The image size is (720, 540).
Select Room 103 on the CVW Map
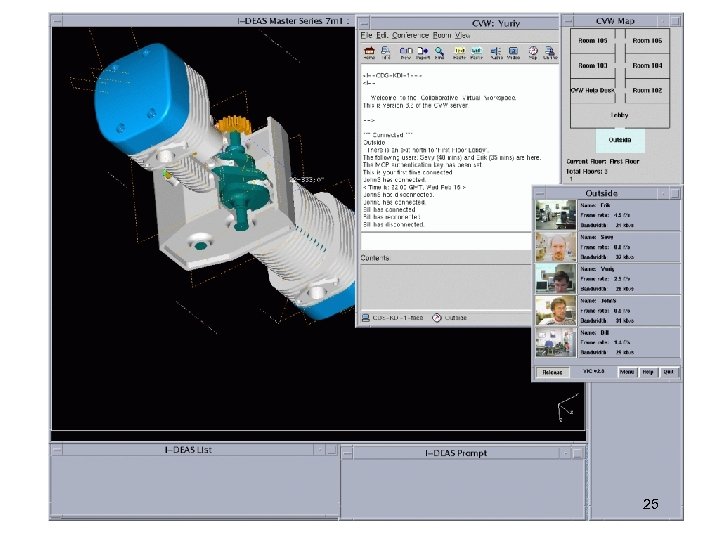[593, 66]
